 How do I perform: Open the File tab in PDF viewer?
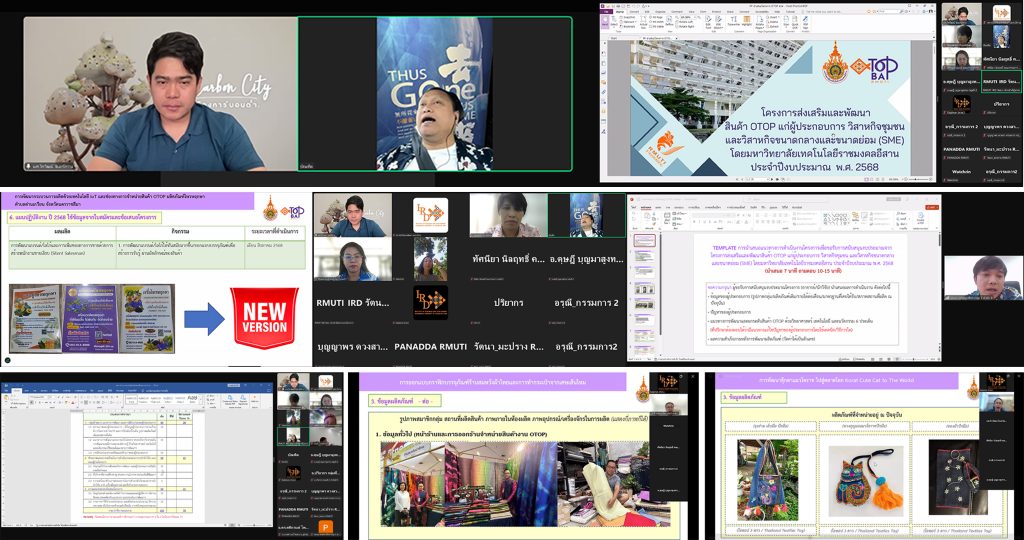tap(605, 11)
